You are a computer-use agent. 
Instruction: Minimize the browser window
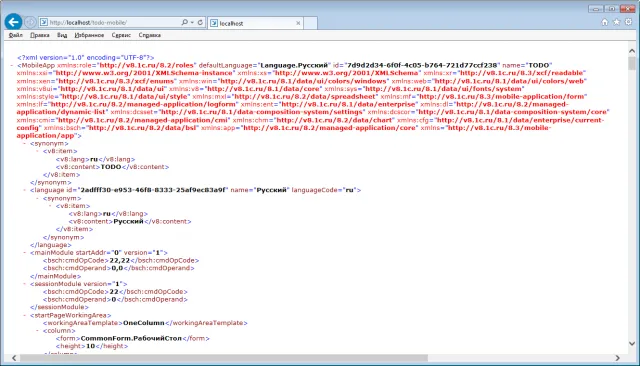(596, 9)
